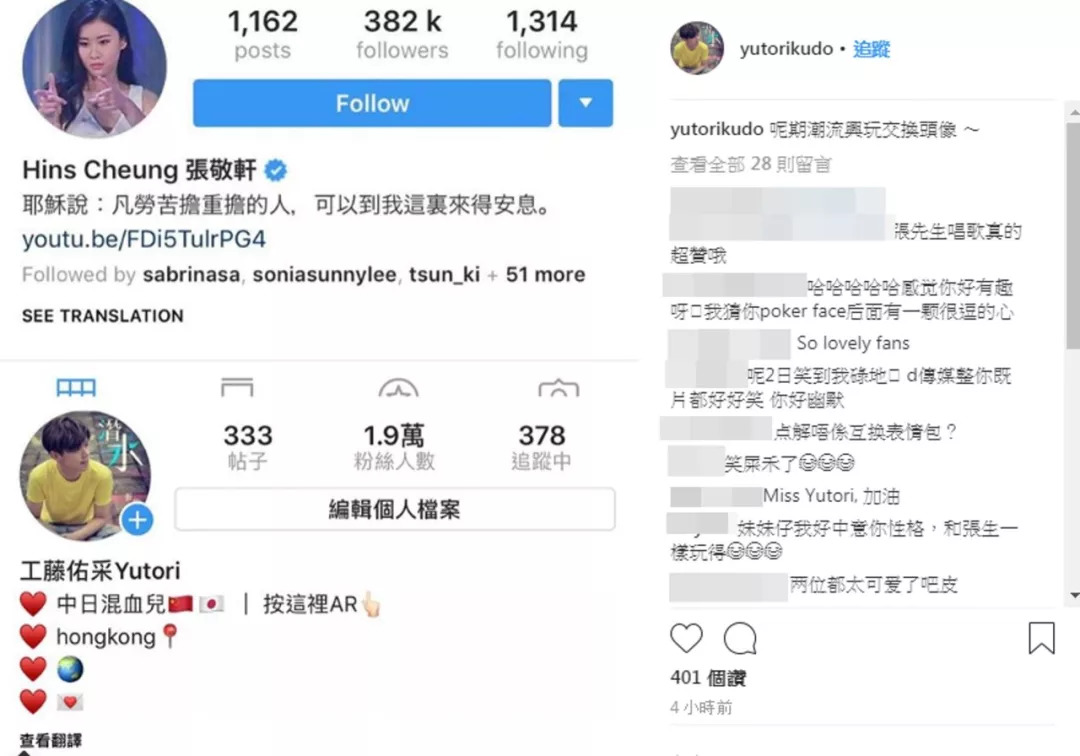Click comments scrollbar down arrow

(1074, 596)
